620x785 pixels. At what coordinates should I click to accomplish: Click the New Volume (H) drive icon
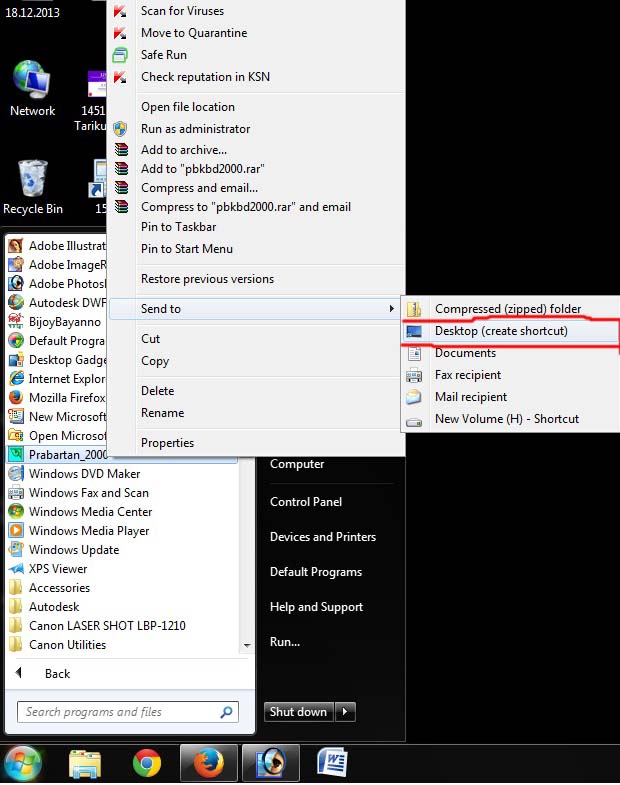pyautogui.click(x=414, y=422)
